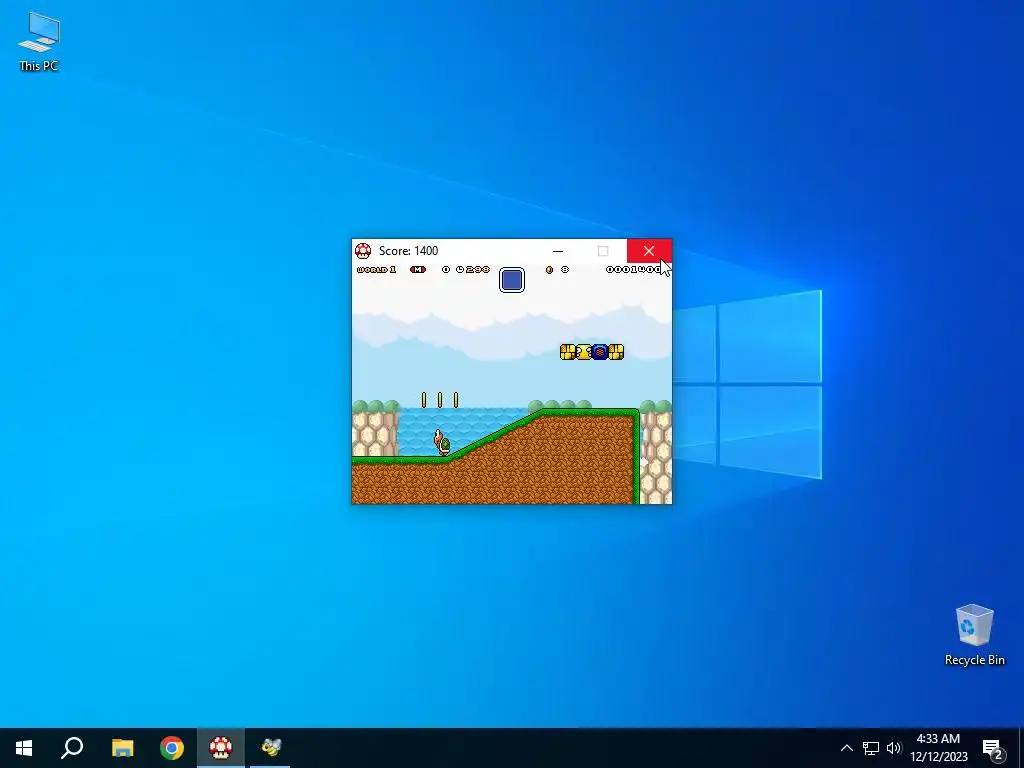Open File Explorer from the taskbar
This screenshot has height=768, width=1024.
(x=122, y=748)
